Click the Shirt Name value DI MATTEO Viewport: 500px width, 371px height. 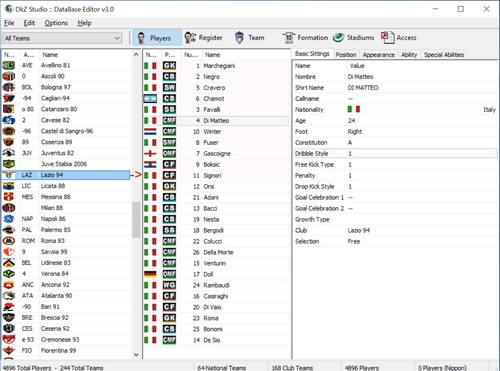point(363,88)
